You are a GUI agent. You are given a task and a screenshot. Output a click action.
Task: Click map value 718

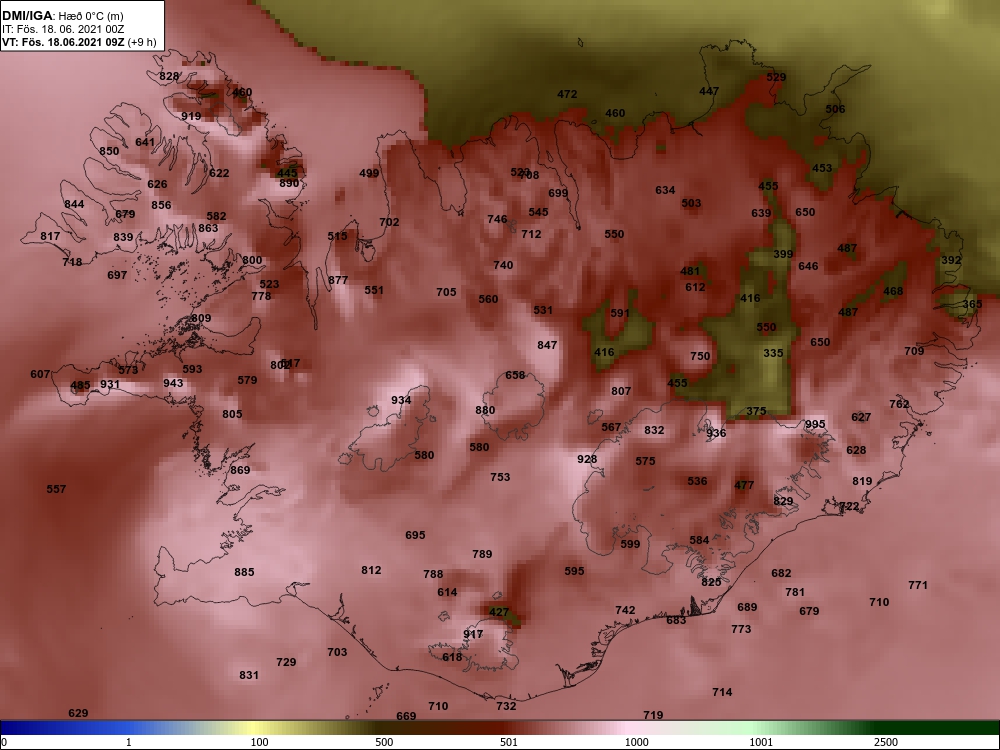pos(72,262)
